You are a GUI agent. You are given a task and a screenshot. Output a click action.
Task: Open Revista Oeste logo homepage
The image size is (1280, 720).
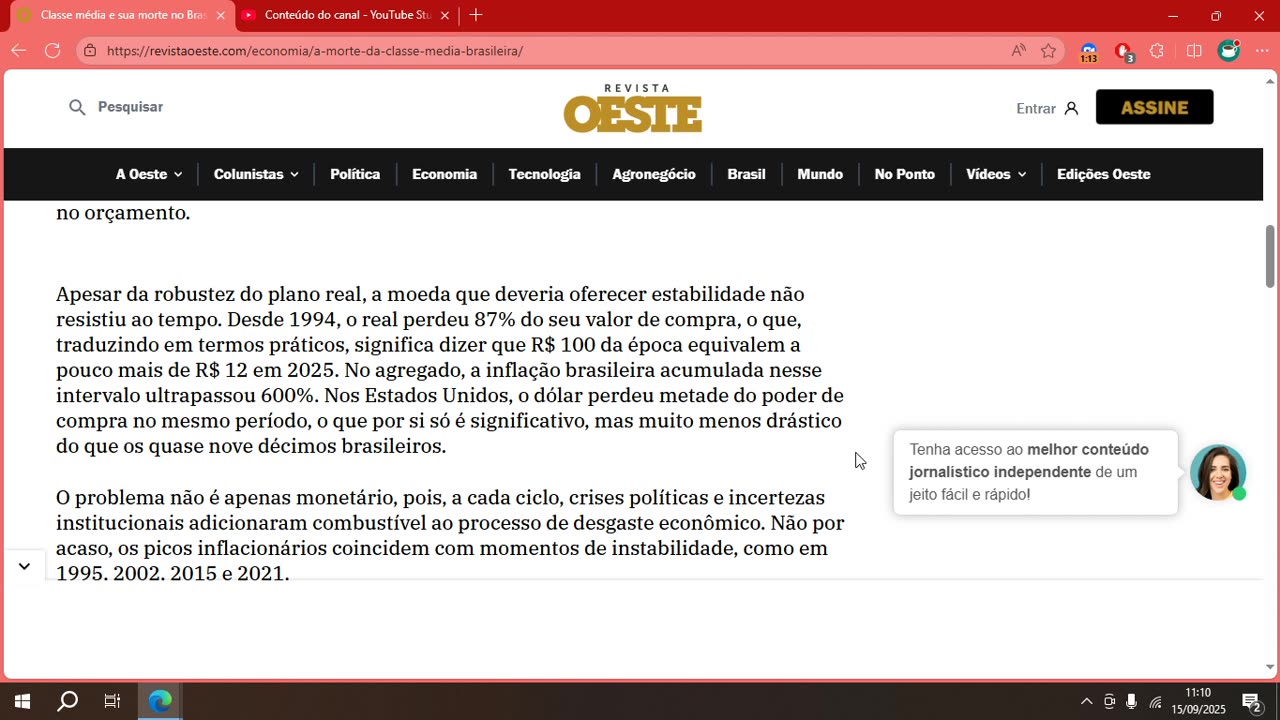point(633,108)
